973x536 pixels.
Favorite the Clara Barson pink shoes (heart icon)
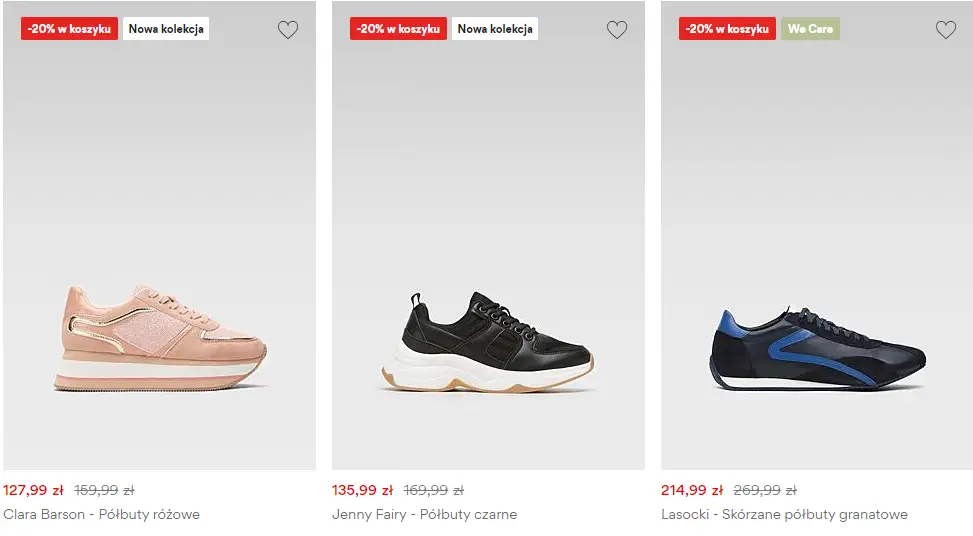point(288,30)
